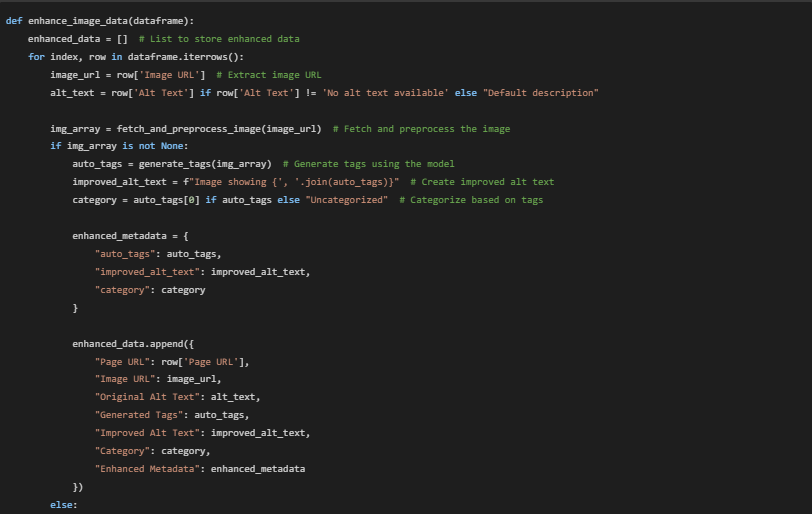The height and width of the screenshot is (514, 812).
Task: Click 'enhanced_data = []' assignment
Action: [78, 39]
